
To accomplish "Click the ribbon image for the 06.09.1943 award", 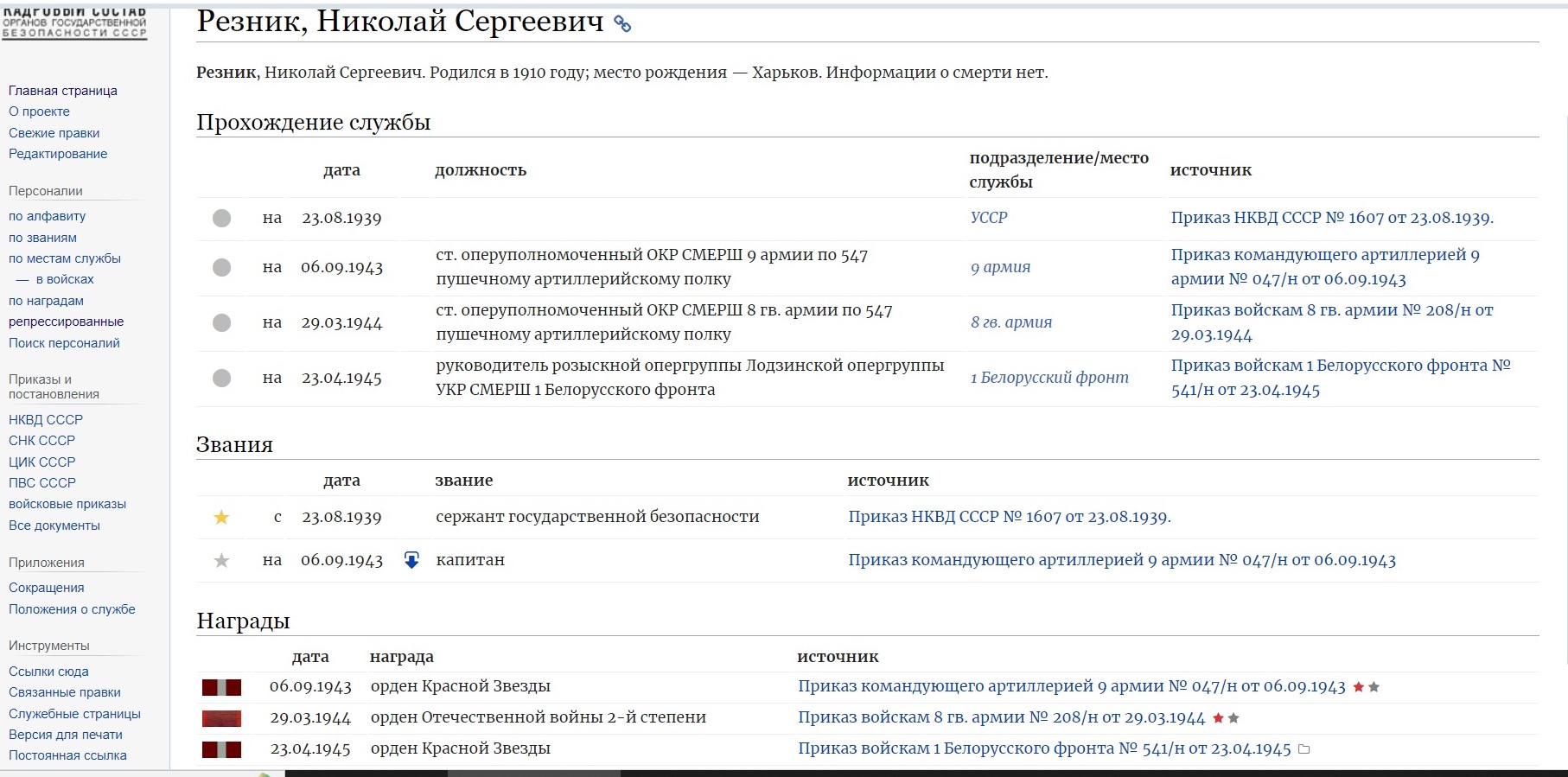I will (x=221, y=687).
